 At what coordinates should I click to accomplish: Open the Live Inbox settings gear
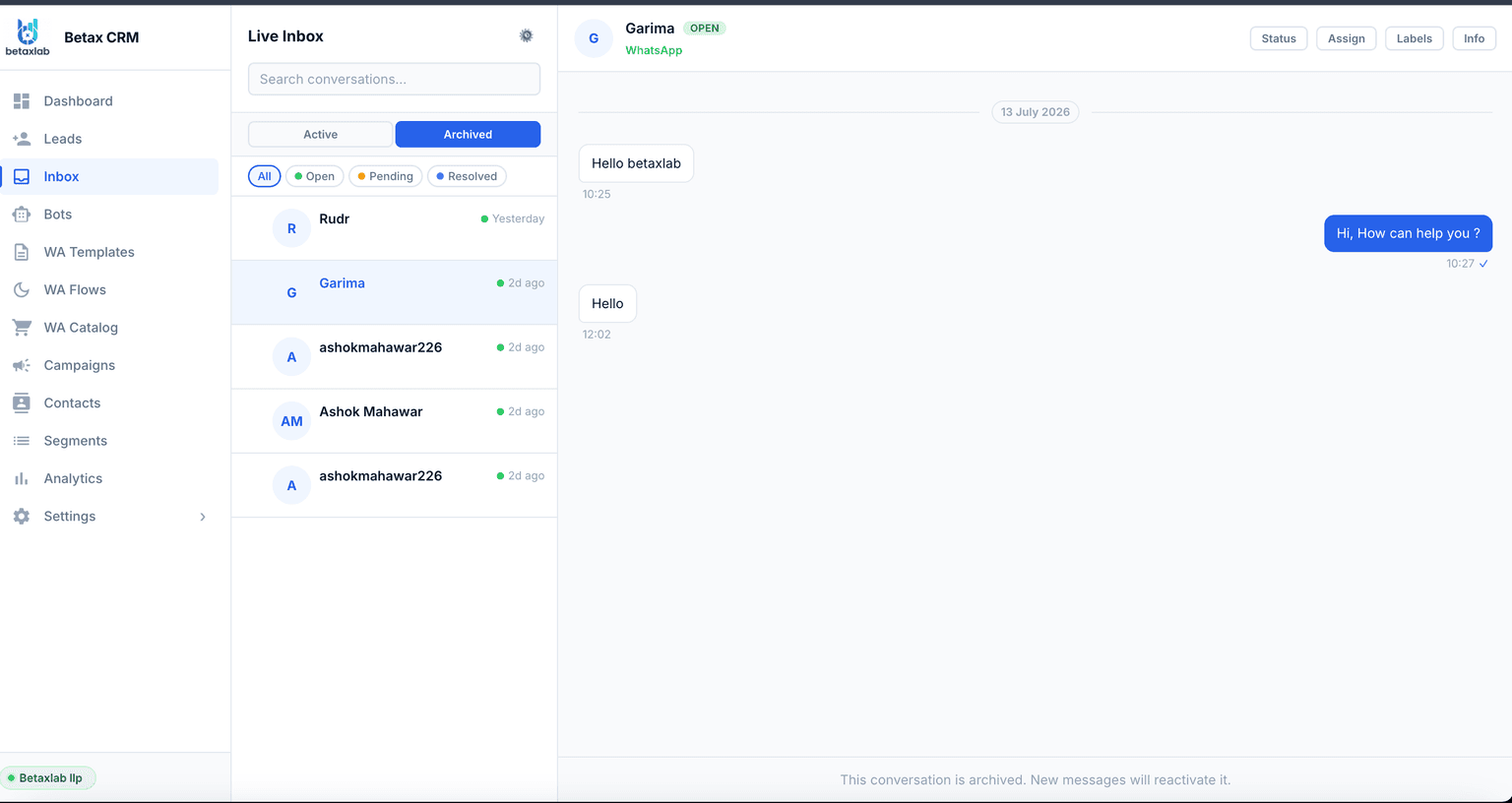[x=526, y=35]
